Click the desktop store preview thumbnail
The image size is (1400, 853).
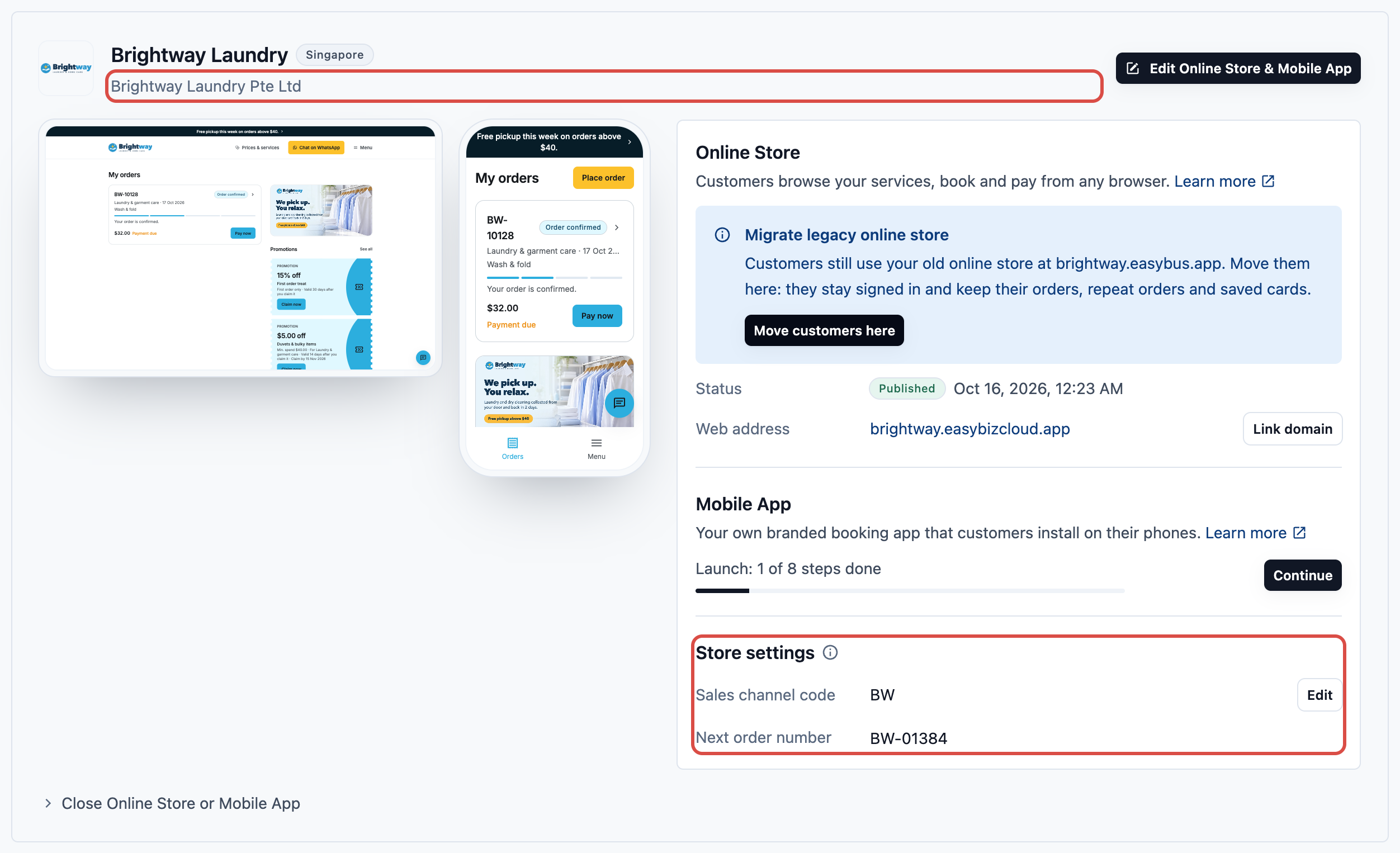[x=240, y=248]
